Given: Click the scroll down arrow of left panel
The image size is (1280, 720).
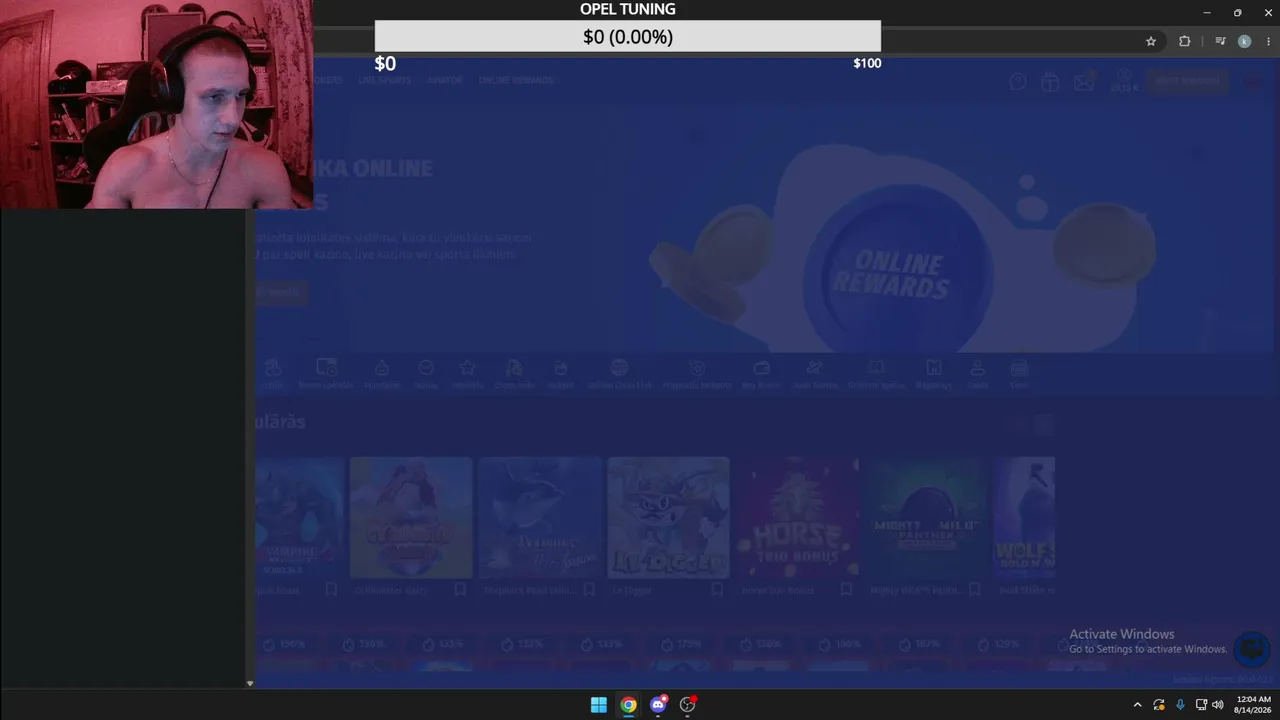Looking at the screenshot, I should 250,684.
